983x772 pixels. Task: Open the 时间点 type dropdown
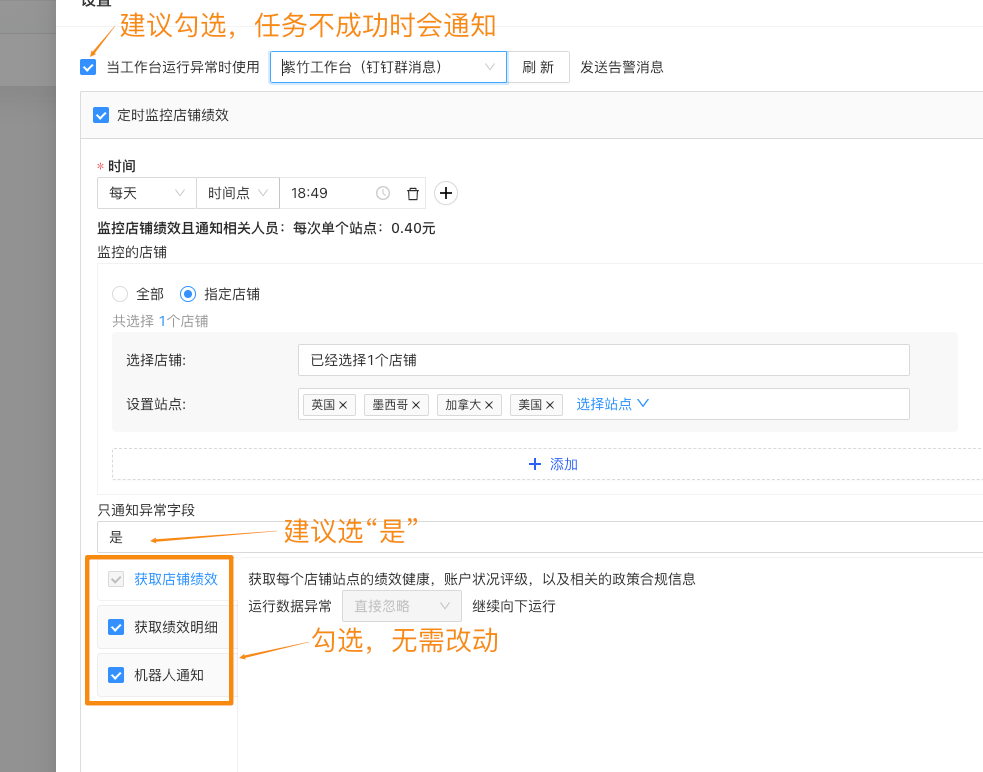[238, 194]
